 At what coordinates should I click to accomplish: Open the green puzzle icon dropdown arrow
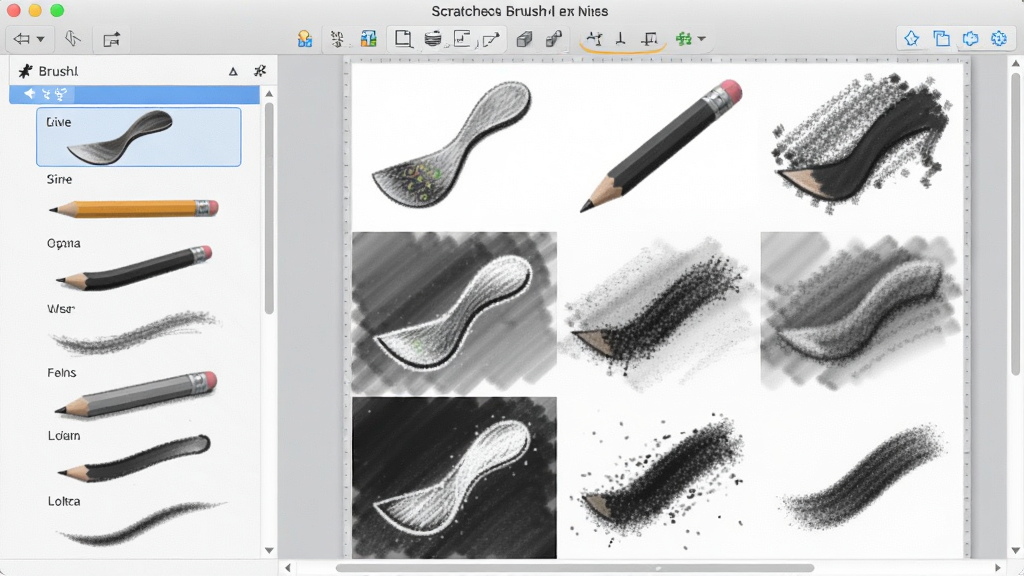pyautogui.click(x=702, y=39)
